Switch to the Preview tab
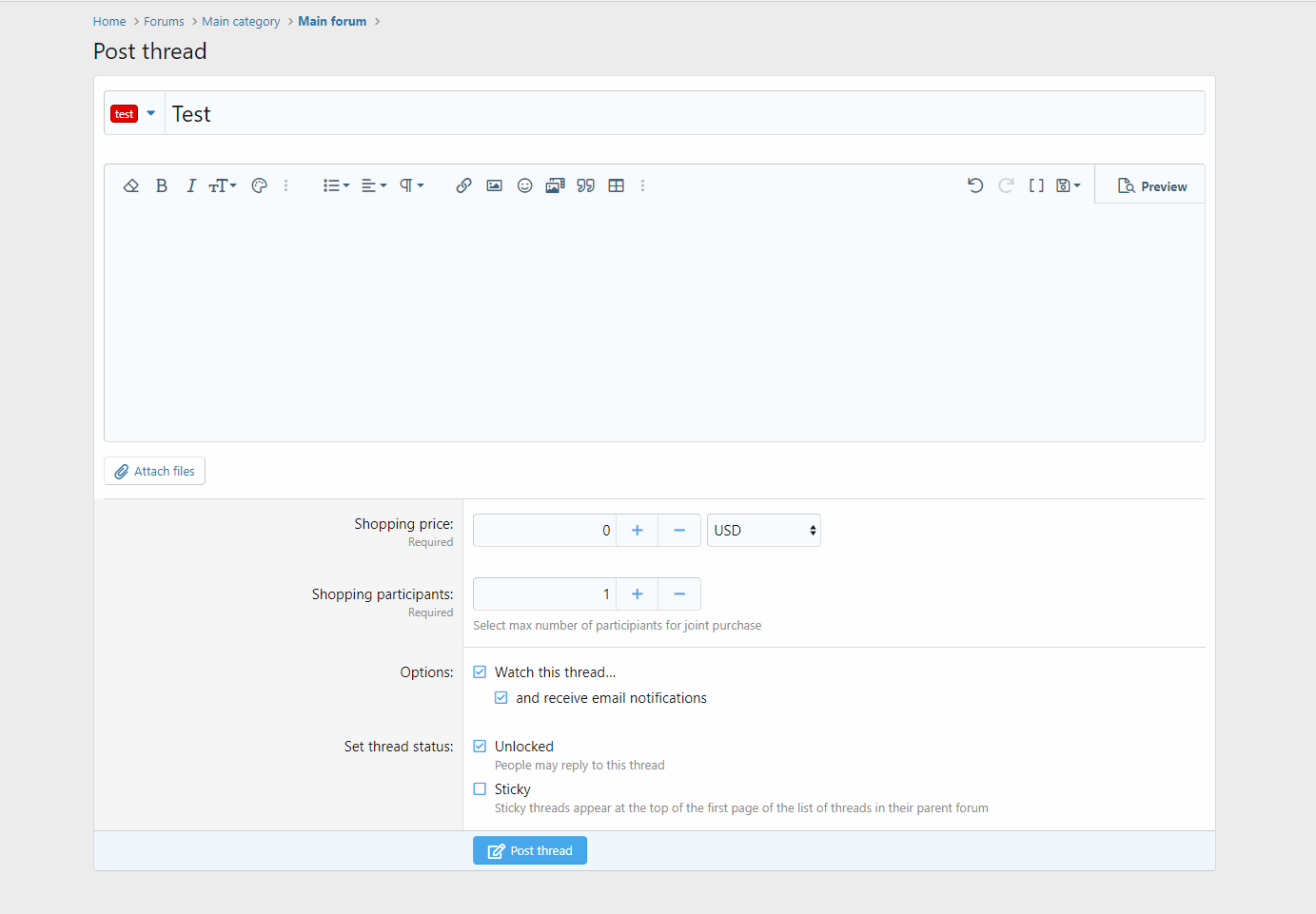 1151,186
